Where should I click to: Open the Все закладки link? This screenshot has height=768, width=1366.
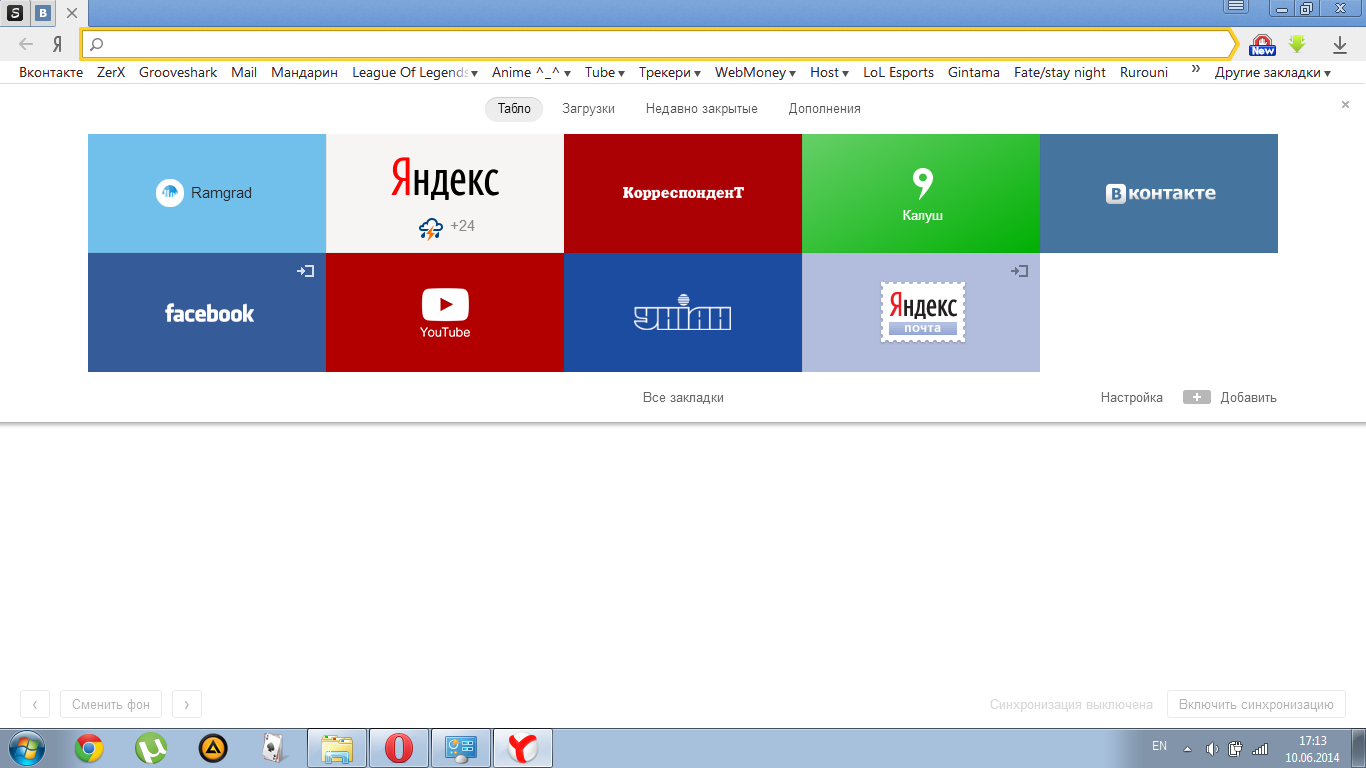tap(683, 398)
